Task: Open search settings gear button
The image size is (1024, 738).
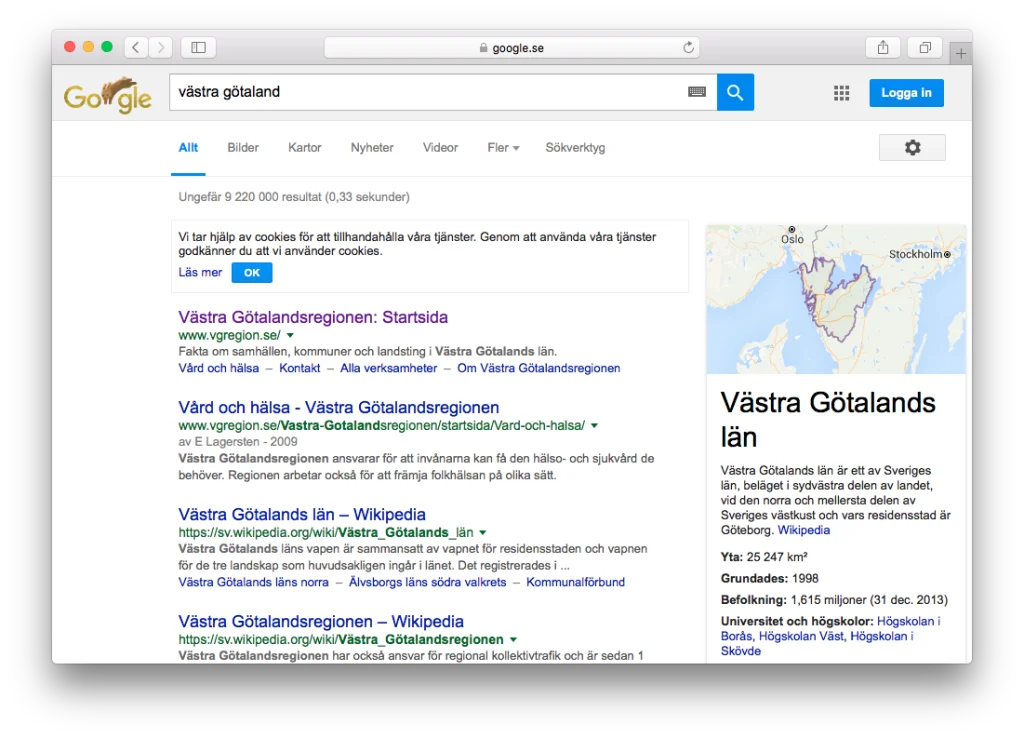Action: point(911,148)
